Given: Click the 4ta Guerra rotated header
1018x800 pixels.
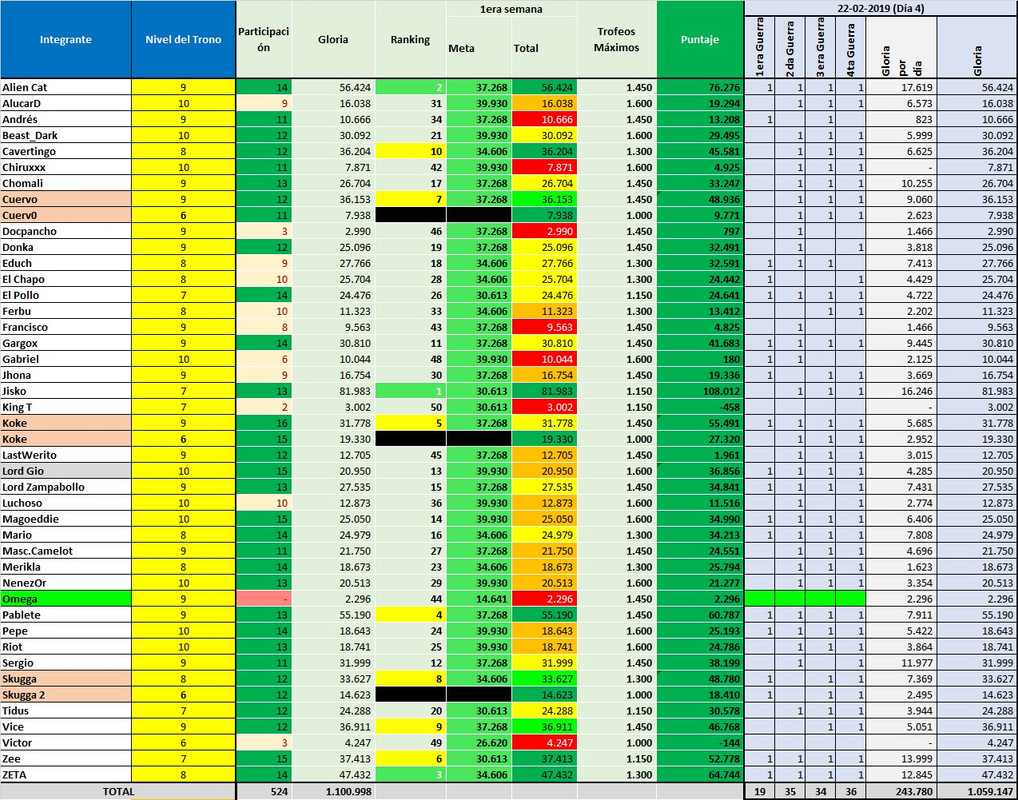Looking at the screenshot, I should coord(850,47).
